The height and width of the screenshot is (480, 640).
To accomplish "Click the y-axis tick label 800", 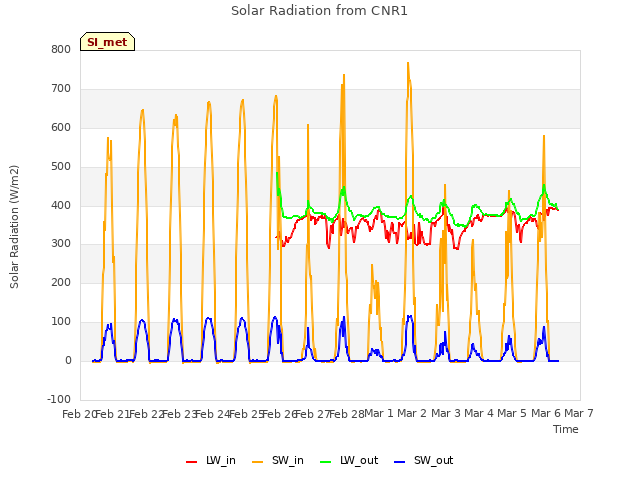I will (x=61, y=49).
